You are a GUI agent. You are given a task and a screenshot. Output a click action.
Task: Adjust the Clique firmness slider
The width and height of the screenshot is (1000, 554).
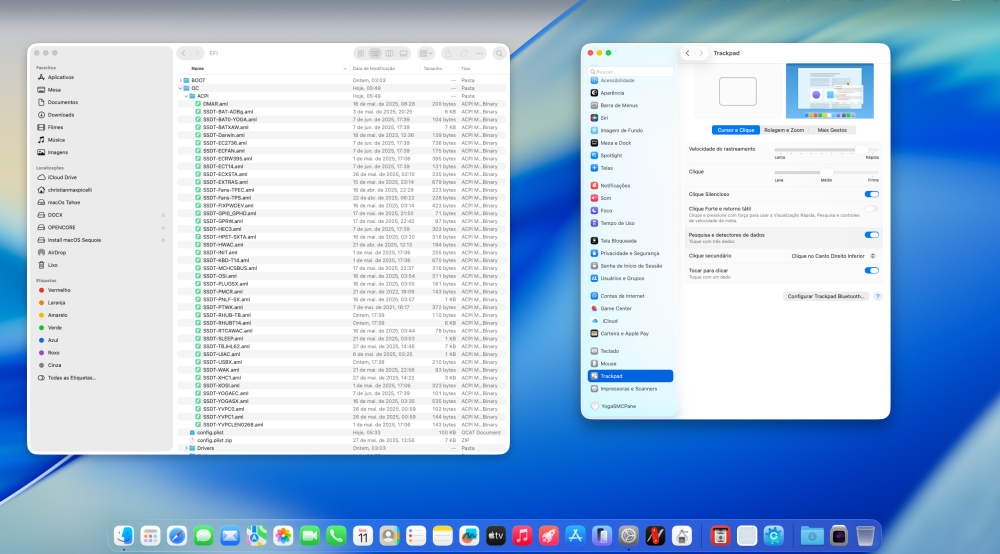(x=827, y=172)
